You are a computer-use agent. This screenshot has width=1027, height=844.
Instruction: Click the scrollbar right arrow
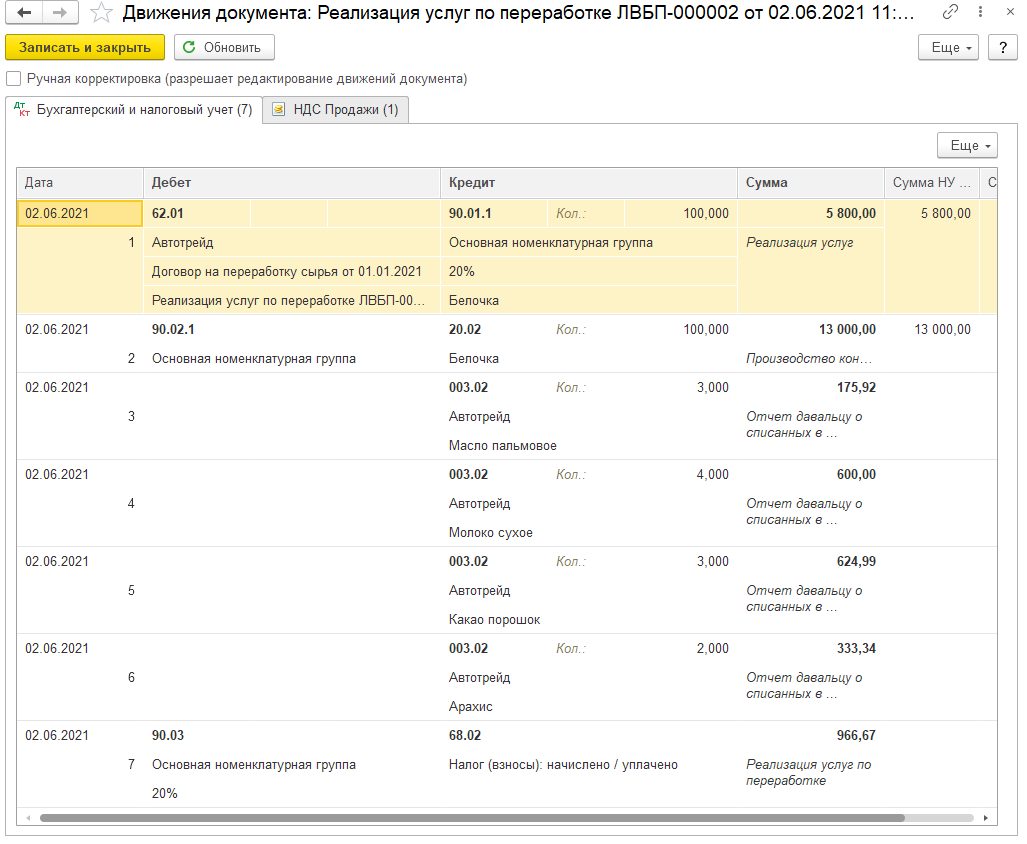pos(986,818)
